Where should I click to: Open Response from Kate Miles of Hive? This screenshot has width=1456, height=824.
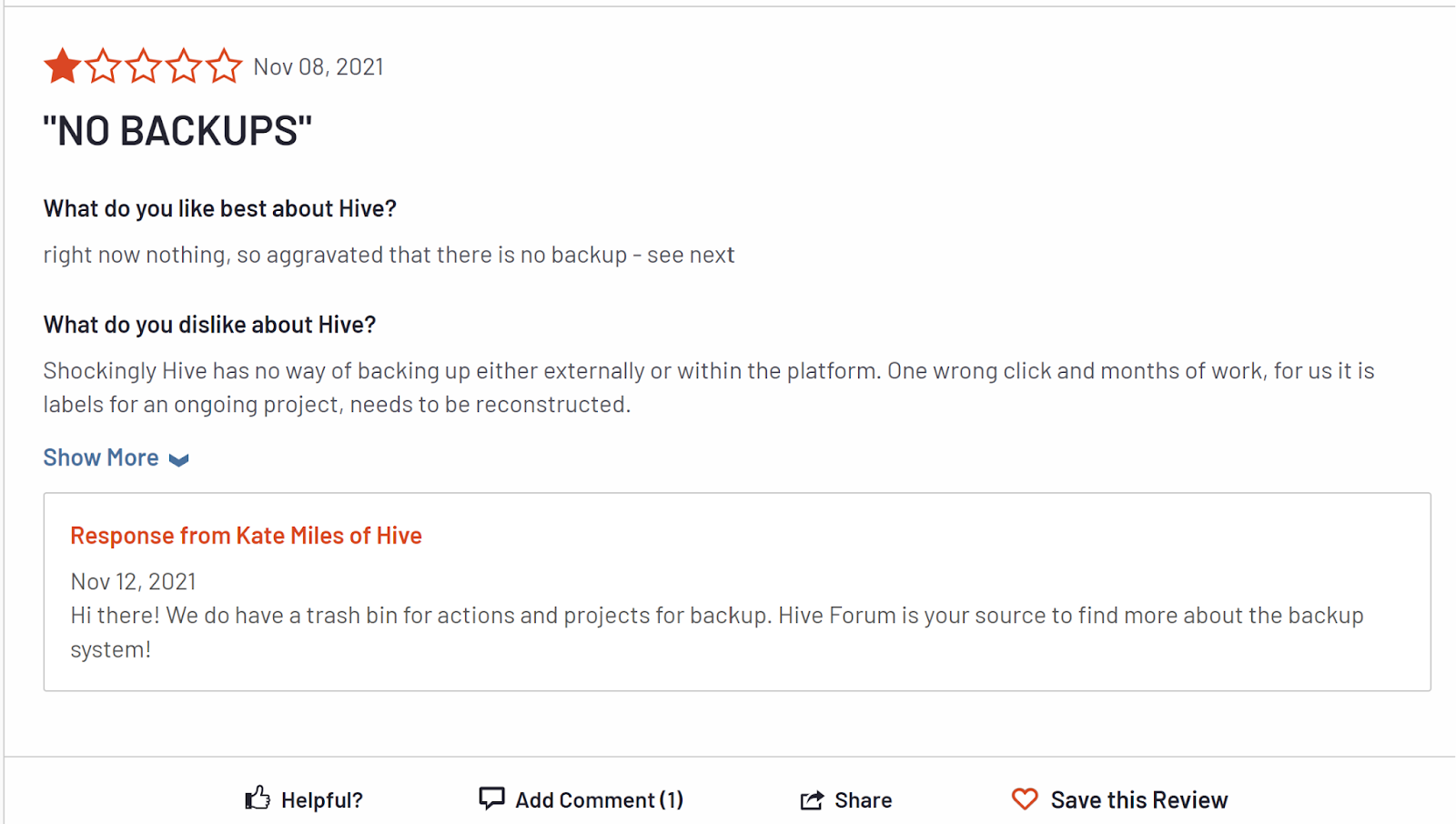point(246,536)
